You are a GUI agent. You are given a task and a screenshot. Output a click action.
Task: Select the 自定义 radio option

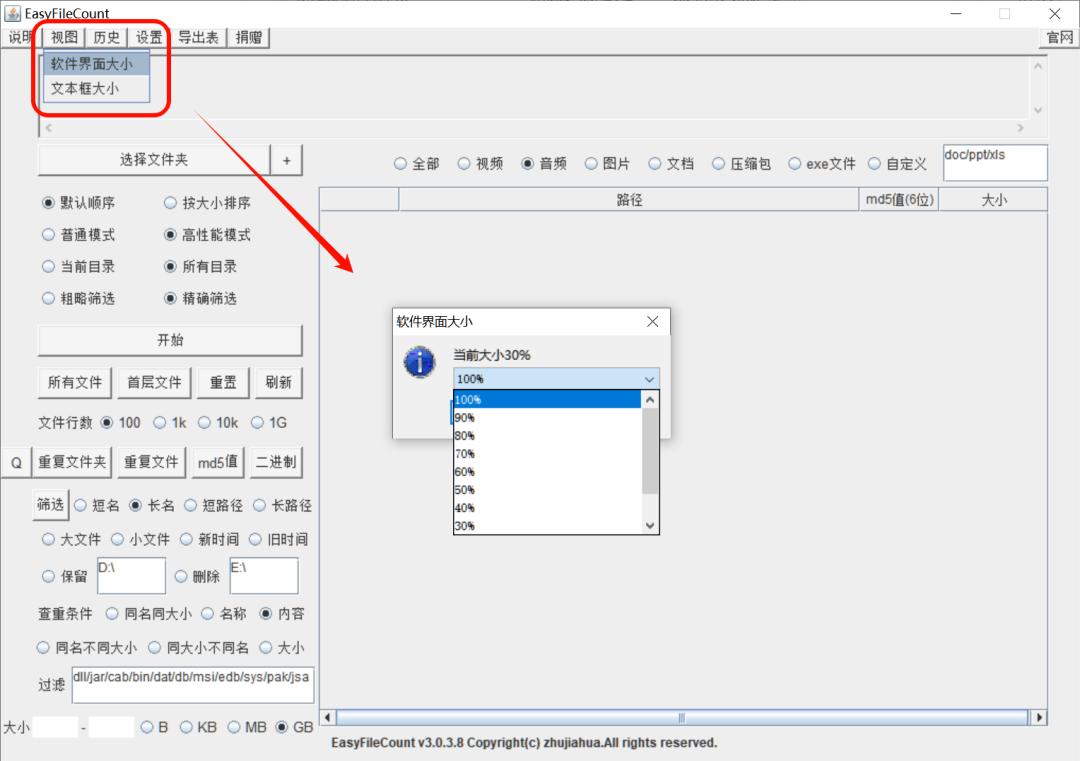point(897,164)
